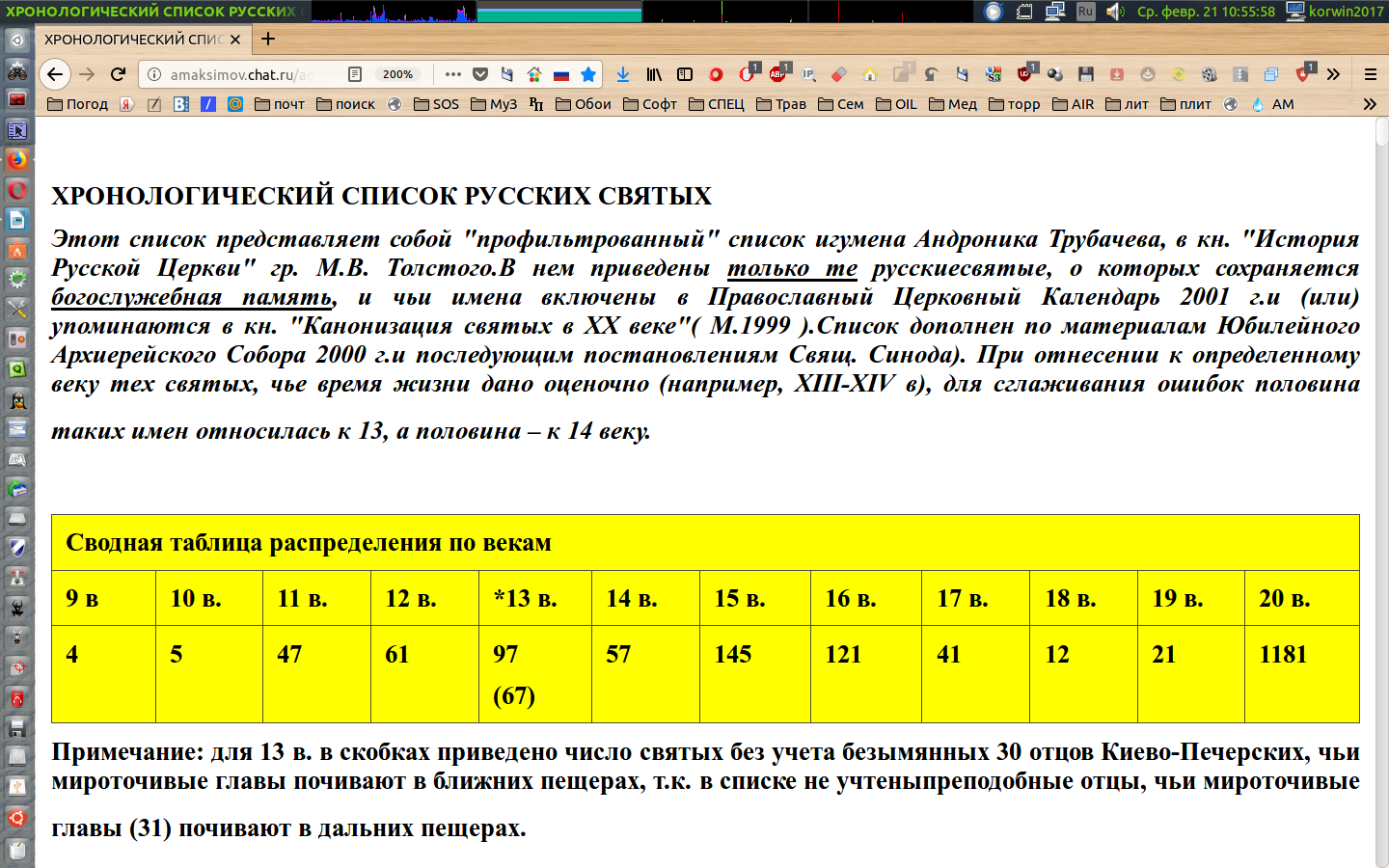
Task: Click the underlined 'богослужебная память' text
Action: (x=191, y=297)
